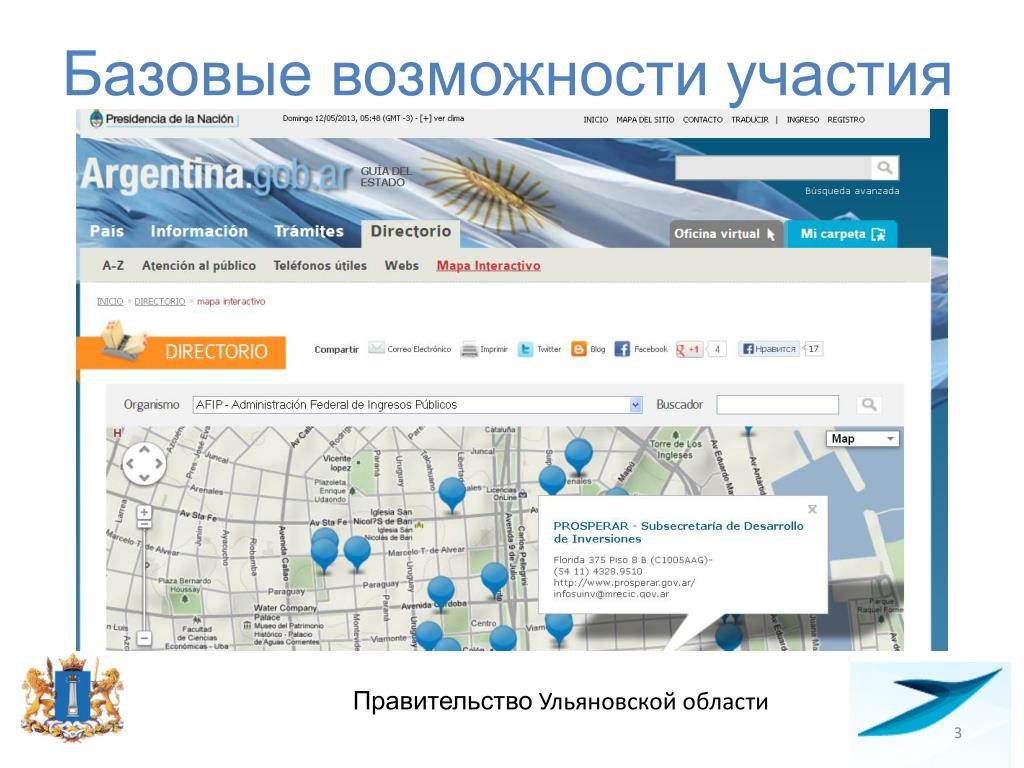
Task: Click the infosuinv@mrecic.gov.ar email text
Action: click(611, 594)
